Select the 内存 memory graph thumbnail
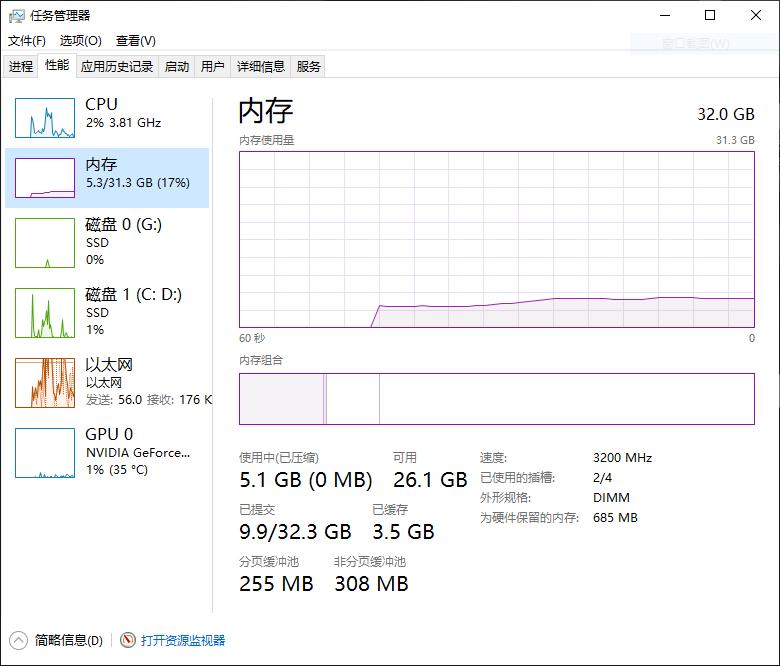780x666 pixels. (45, 178)
